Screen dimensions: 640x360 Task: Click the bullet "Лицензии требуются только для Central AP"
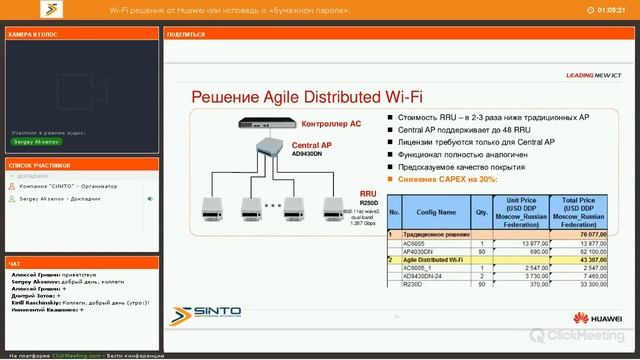click(x=476, y=142)
